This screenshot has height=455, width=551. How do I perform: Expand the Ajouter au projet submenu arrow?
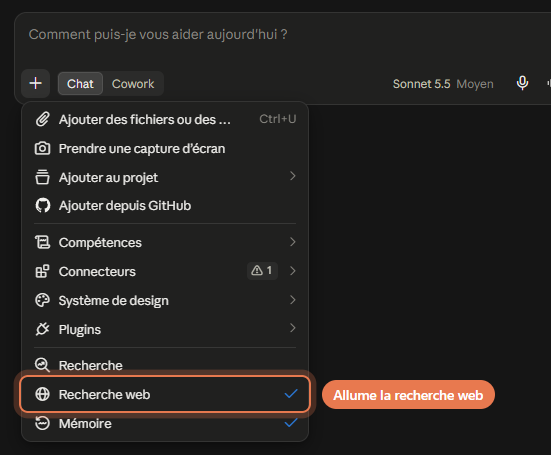(292, 176)
